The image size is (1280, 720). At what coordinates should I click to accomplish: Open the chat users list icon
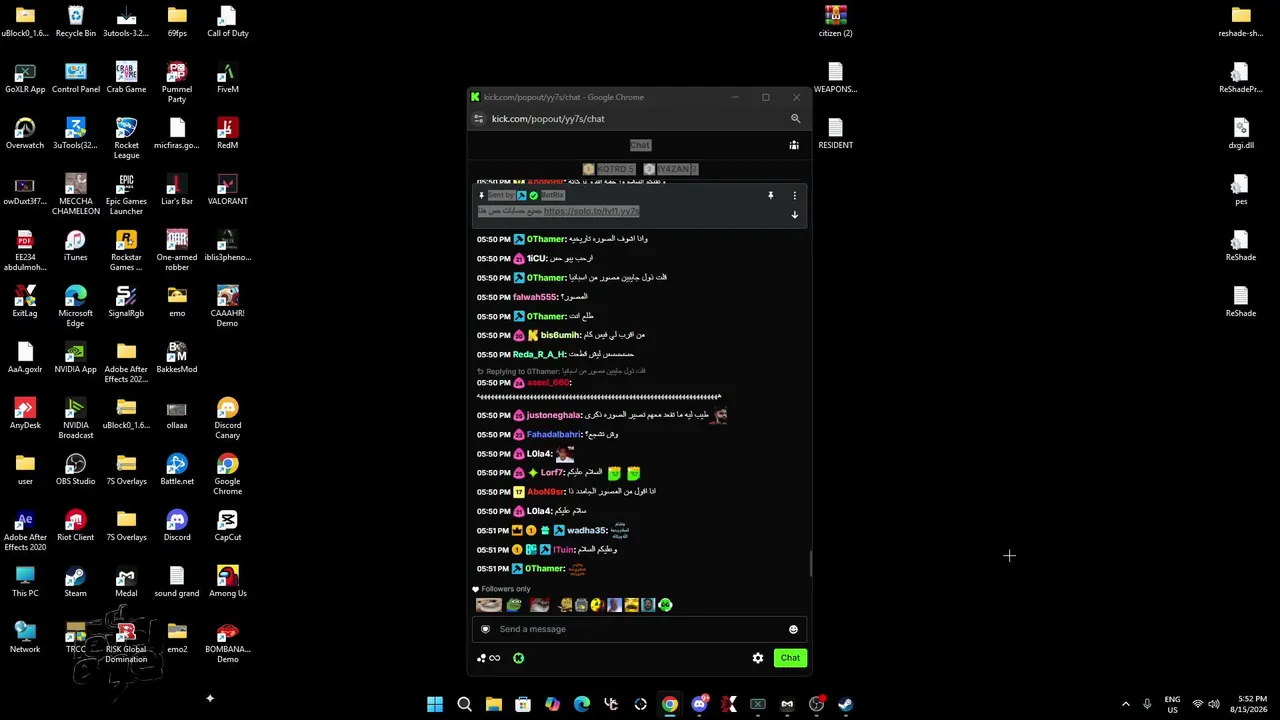click(x=794, y=145)
